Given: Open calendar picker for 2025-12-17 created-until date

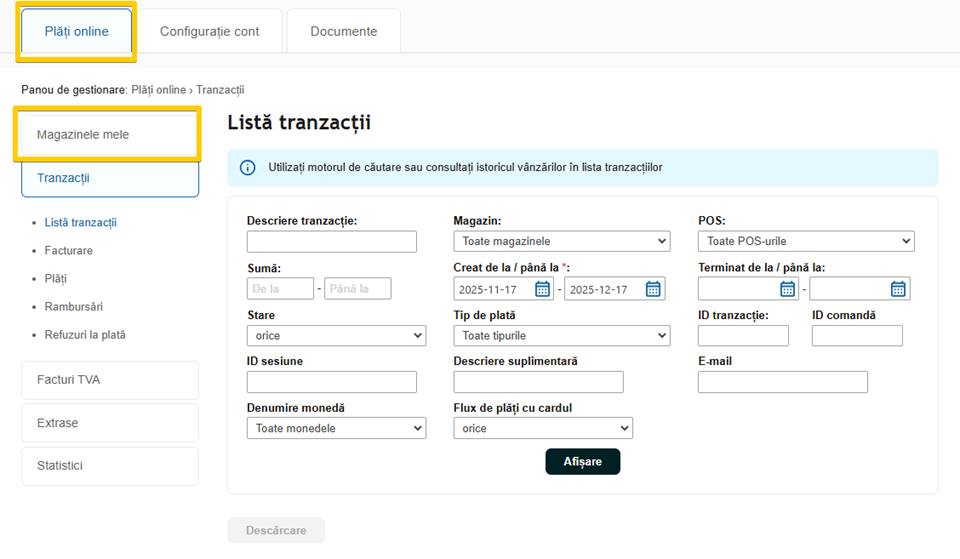Looking at the screenshot, I should pos(653,289).
